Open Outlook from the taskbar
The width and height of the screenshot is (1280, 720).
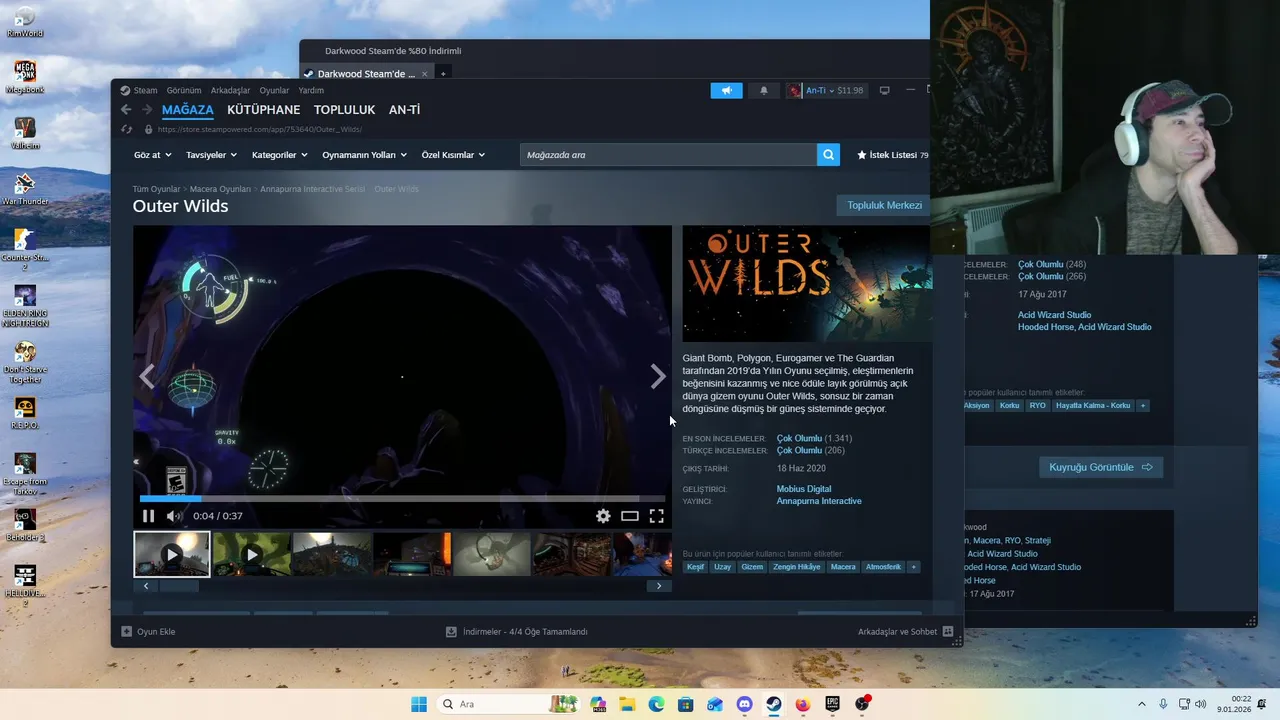tap(715, 704)
